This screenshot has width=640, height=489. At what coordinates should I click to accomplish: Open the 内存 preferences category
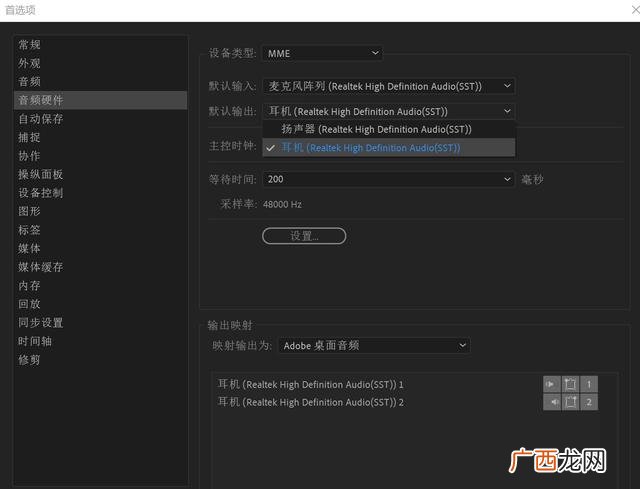pyautogui.click(x=100, y=285)
